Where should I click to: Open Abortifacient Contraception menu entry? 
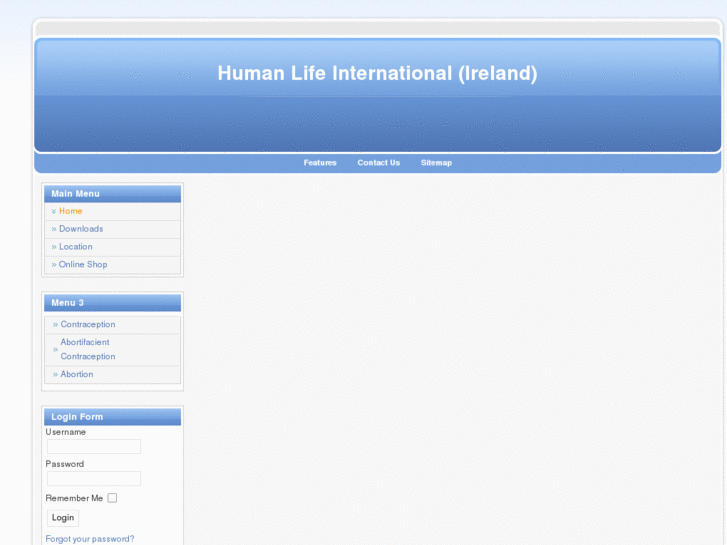(88, 349)
